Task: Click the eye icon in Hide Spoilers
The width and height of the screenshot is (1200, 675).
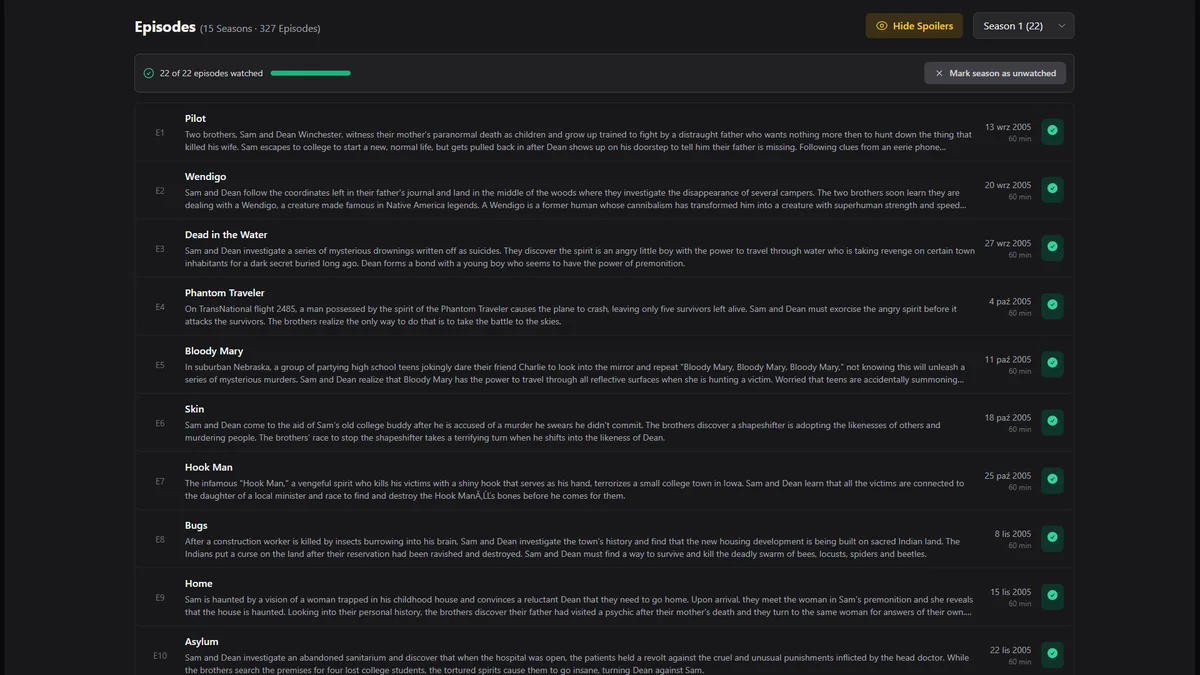Action: (881, 26)
